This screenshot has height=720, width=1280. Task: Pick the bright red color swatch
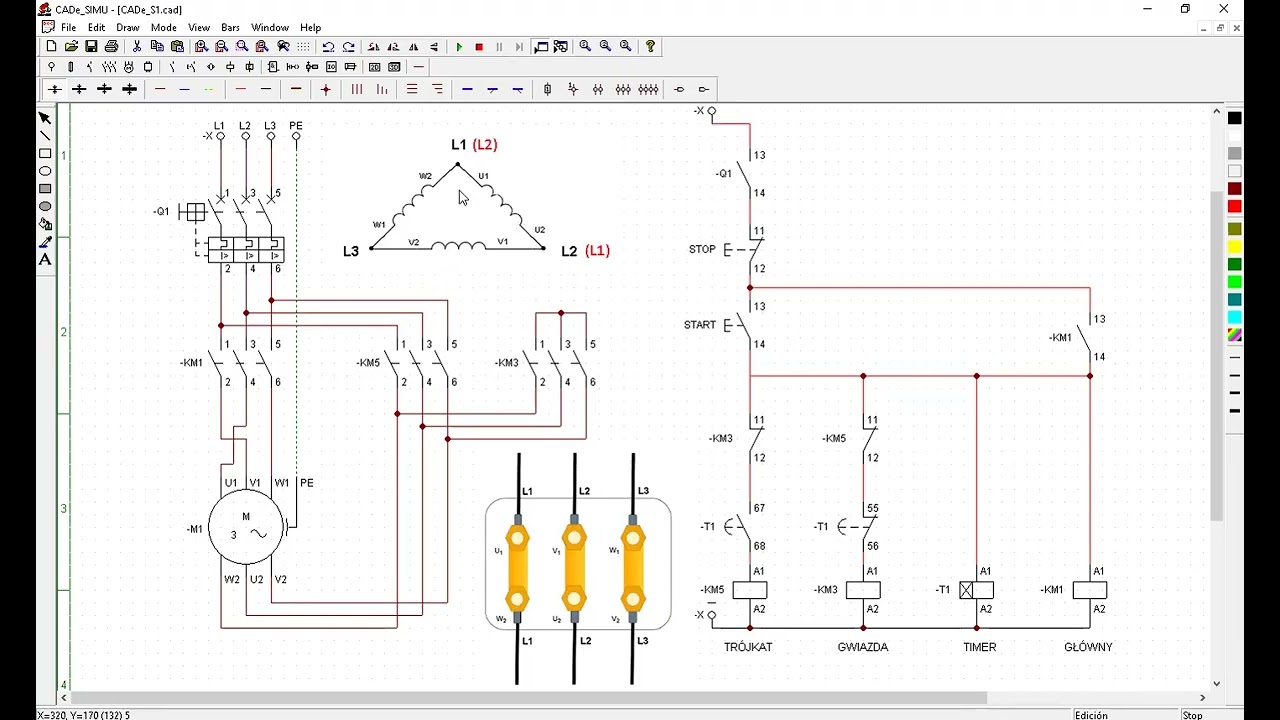coord(1235,207)
